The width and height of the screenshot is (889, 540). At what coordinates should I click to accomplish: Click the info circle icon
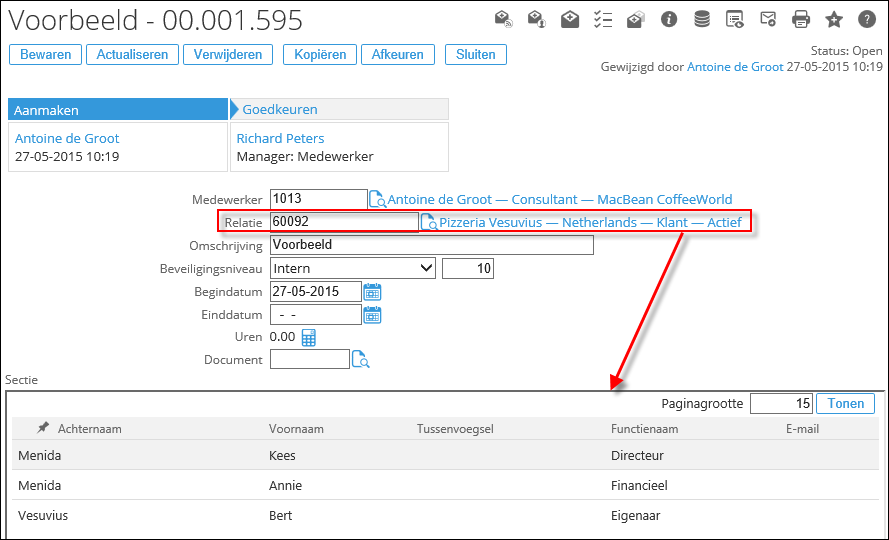[669, 19]
